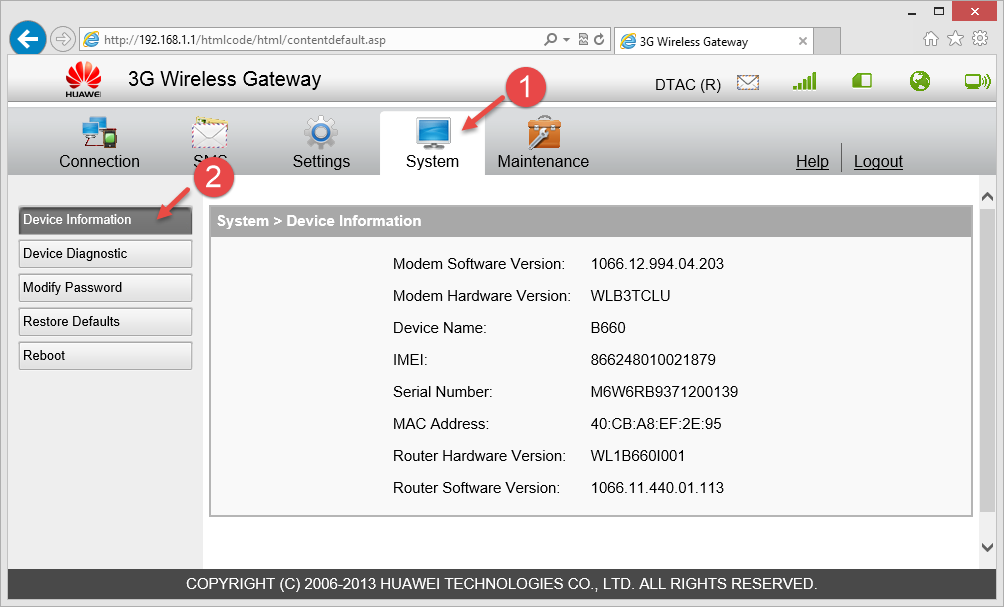
Task: Open the Maintenance toolbox icon
Action: pyautogui.click(x=544, y=132)
